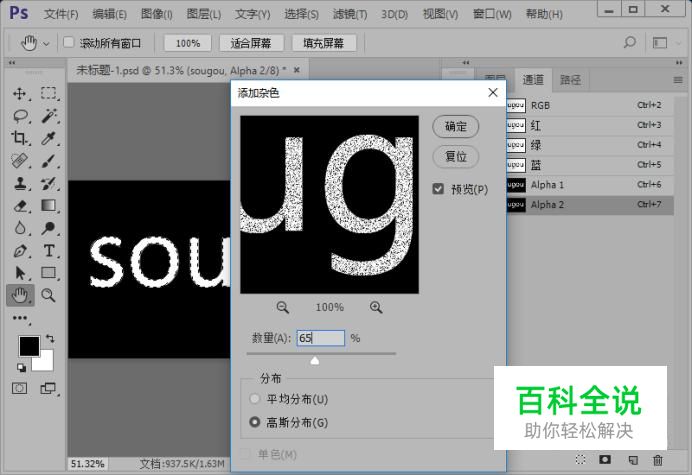The height and width of the screenshot is (475, 692).
Task: Click 确定 in the noise dialog
Action: point(456,127)
